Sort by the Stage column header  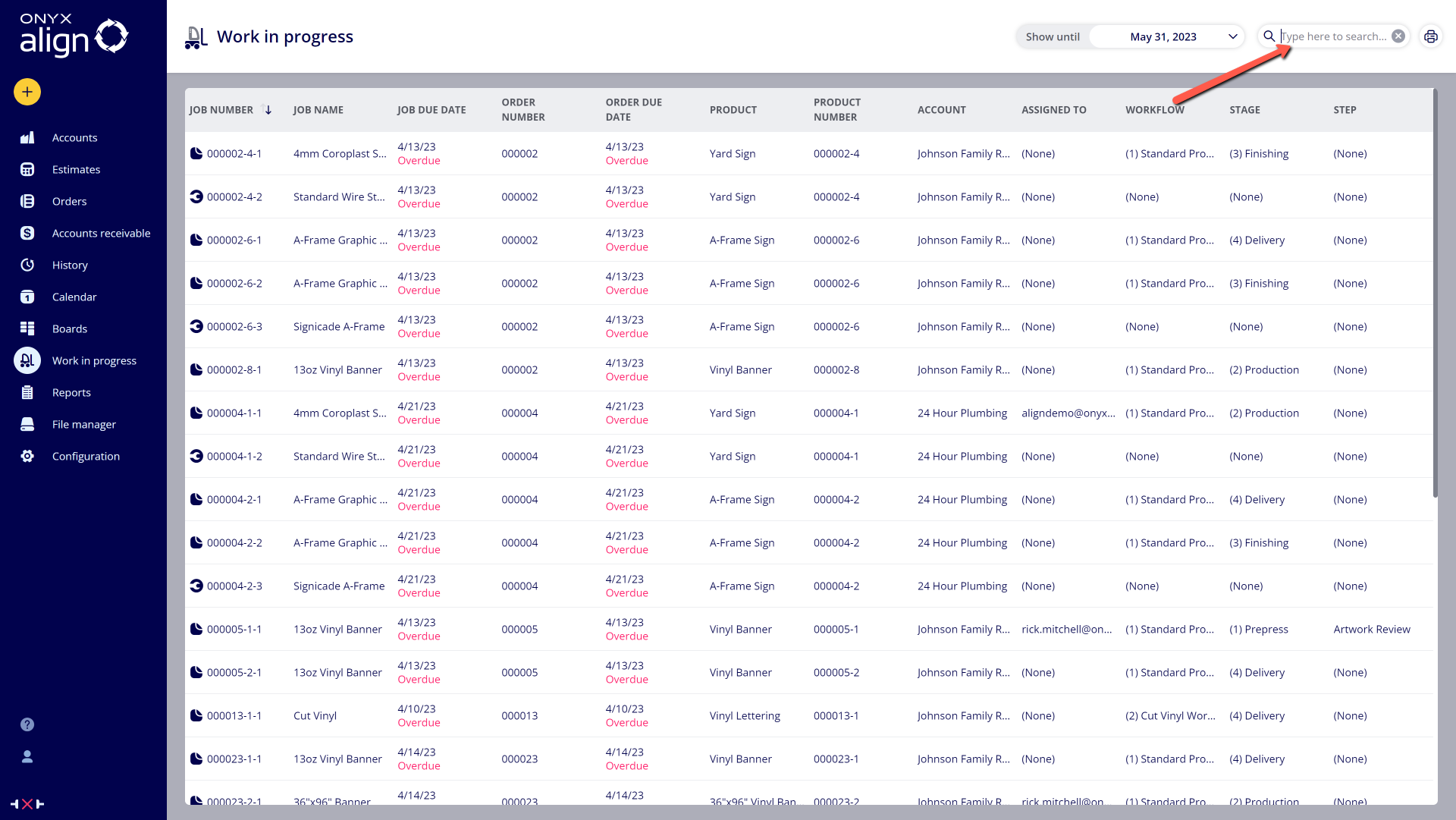[x=1245, y=110]
